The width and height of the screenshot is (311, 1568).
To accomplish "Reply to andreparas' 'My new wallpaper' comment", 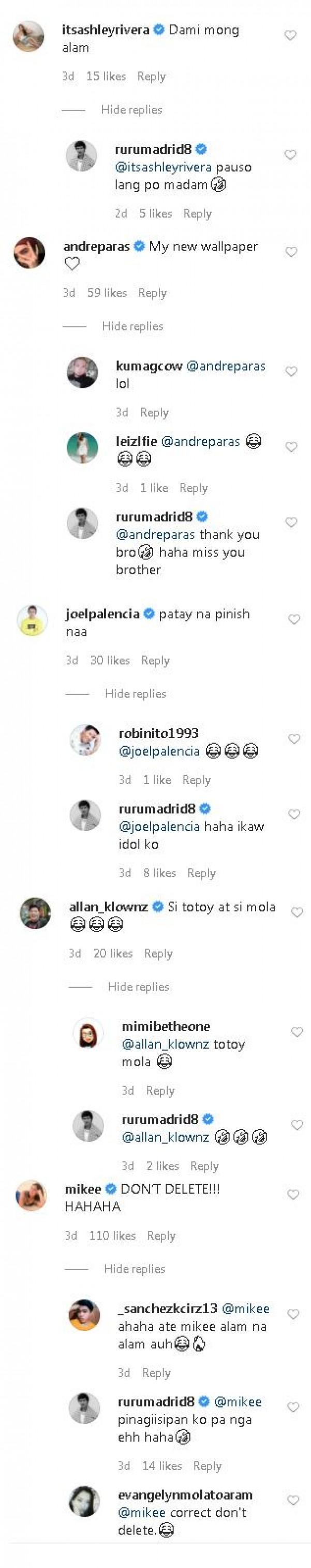I will (x=152, y=294).
